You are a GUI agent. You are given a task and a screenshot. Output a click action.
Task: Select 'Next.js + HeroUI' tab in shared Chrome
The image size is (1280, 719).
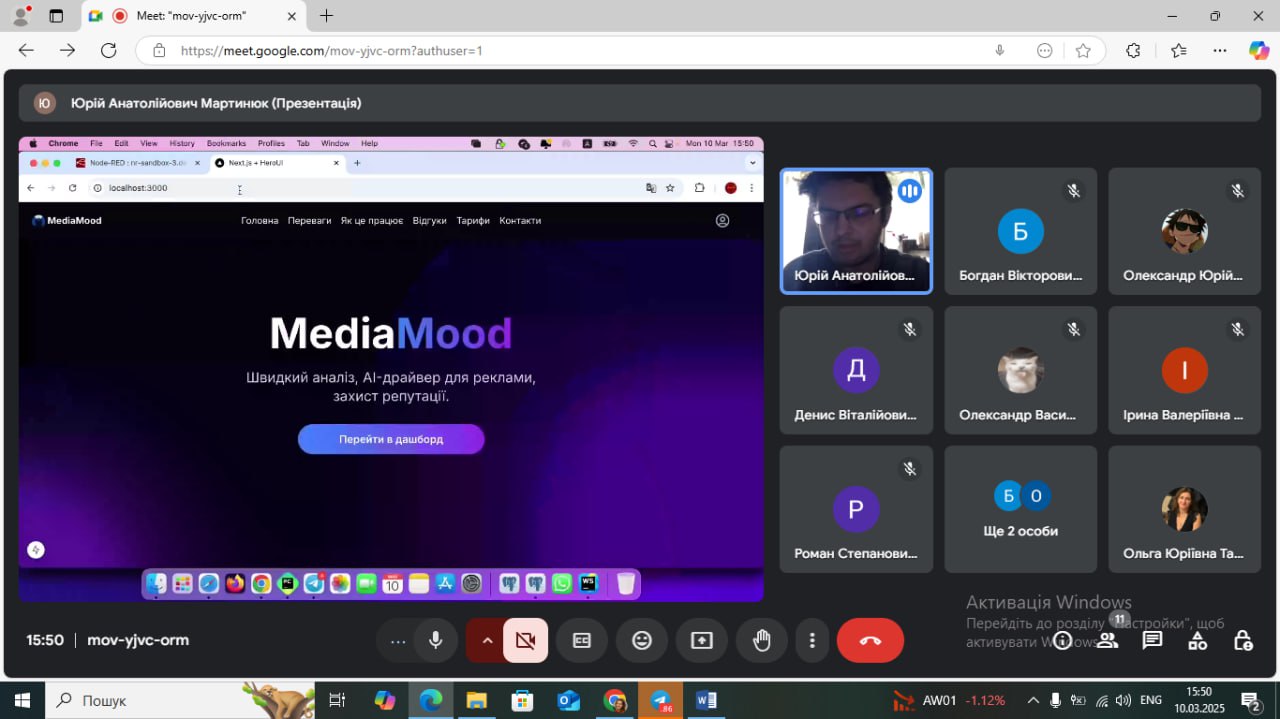click(x=278, y=163)
